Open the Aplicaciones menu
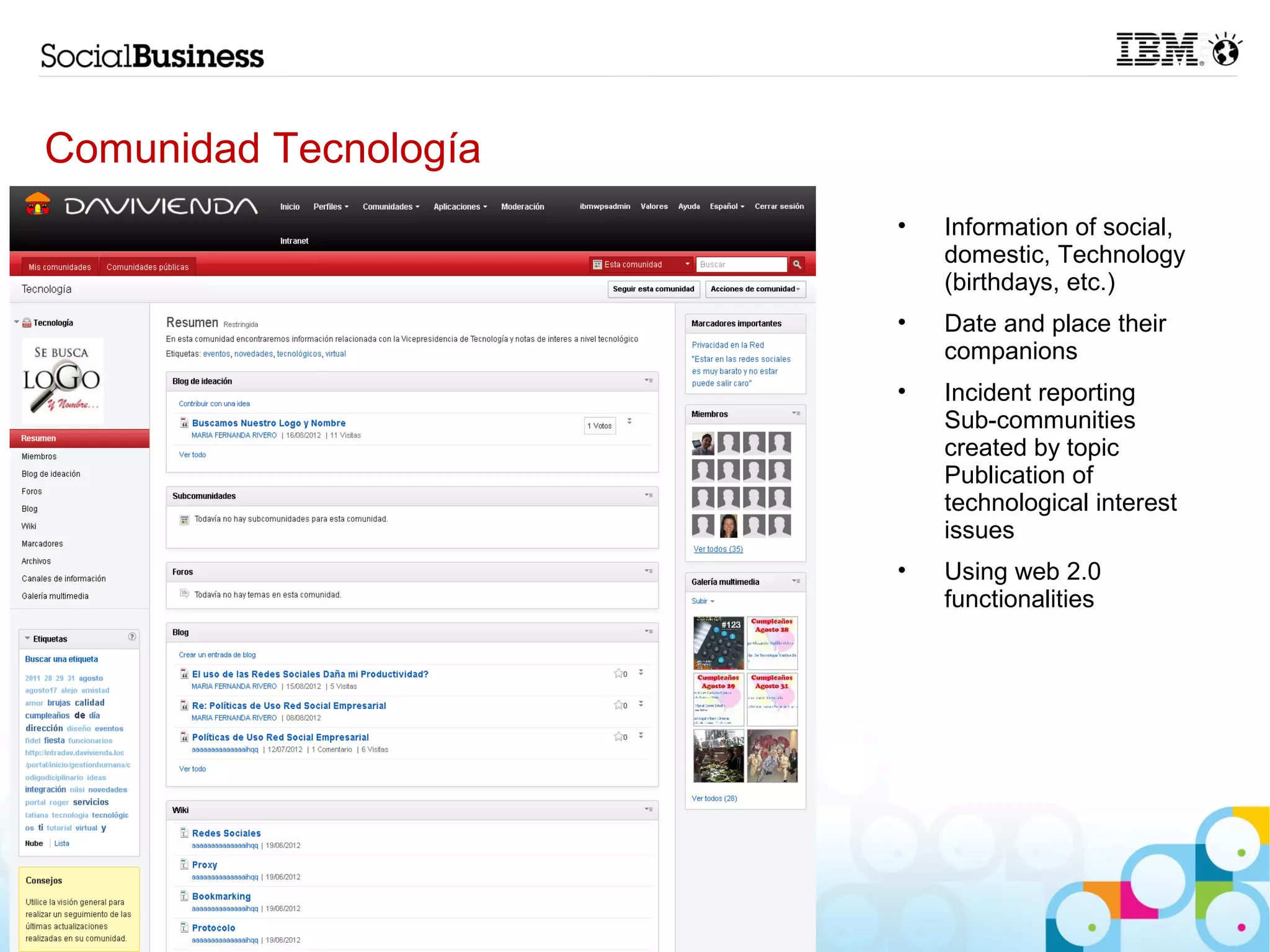Image resolution: width=1270 pixels, height=952 pixels. click(460, 207)
